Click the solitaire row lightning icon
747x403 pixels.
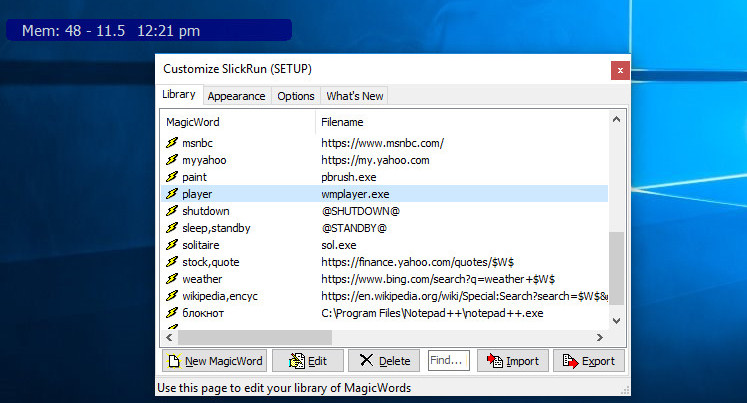click(171, 245)
